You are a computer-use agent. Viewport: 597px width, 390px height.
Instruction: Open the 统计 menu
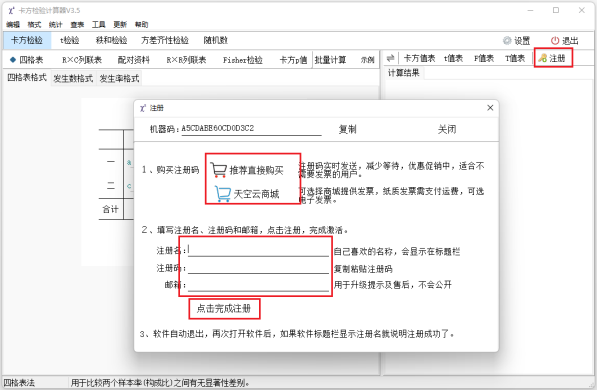coord(55,25)
